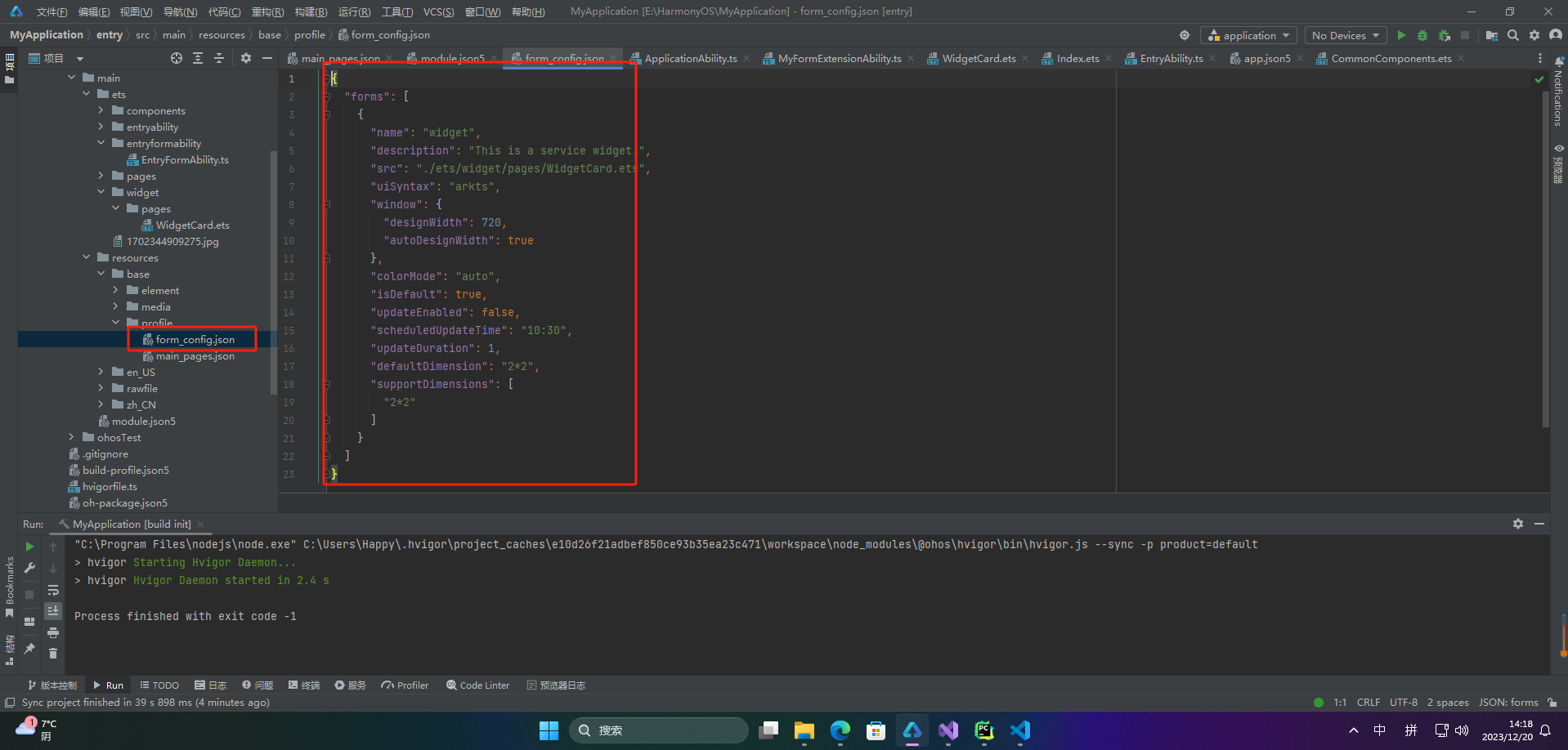Image resolution: width=1568 pixels, height=750 pixels.
Task: Click Windows Start button
Action: (549, 730)
